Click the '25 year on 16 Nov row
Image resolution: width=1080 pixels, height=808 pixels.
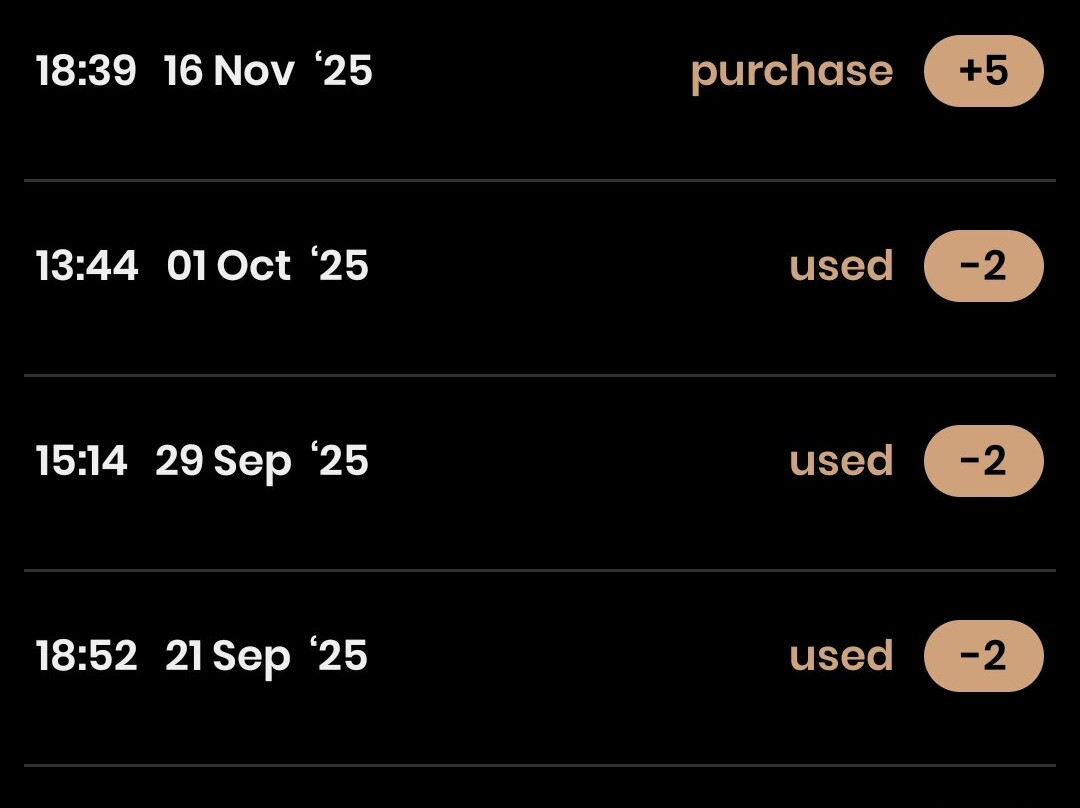(x=343, y=72)
